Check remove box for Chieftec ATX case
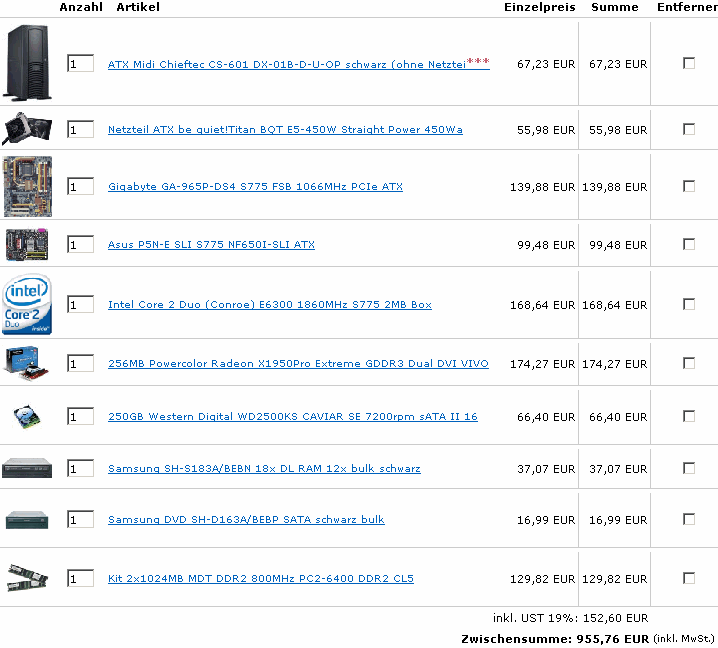This screenshot has height=648, width=718. click(689, 63)
